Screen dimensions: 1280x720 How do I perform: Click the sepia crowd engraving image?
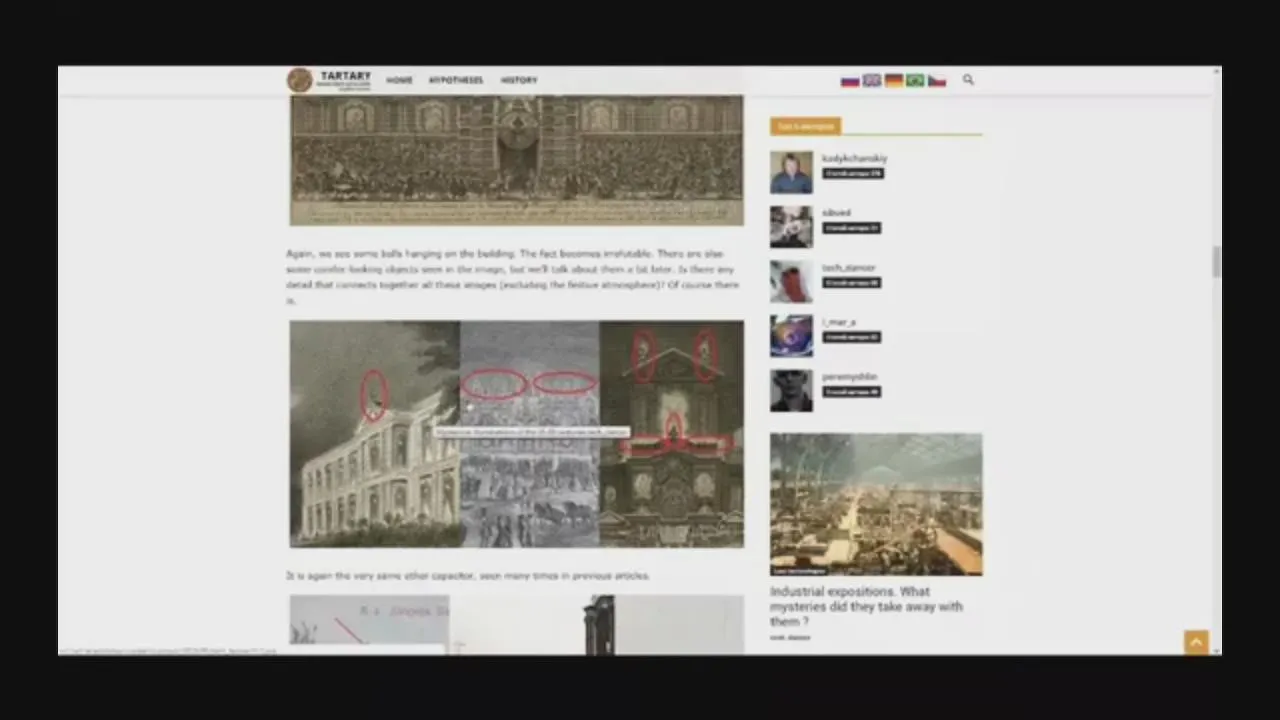tap(517, 160)
